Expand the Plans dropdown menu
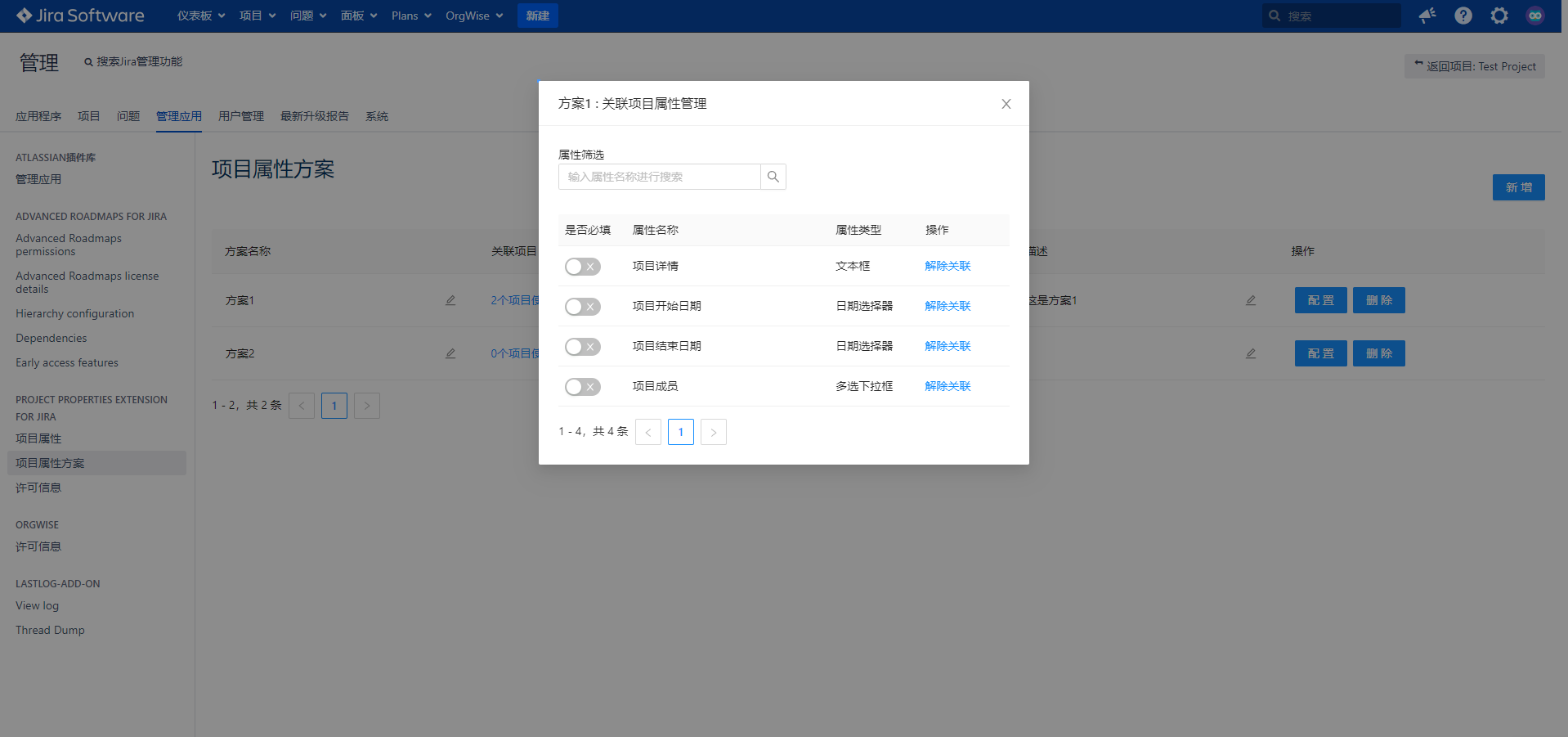 (x=411, y=16)
